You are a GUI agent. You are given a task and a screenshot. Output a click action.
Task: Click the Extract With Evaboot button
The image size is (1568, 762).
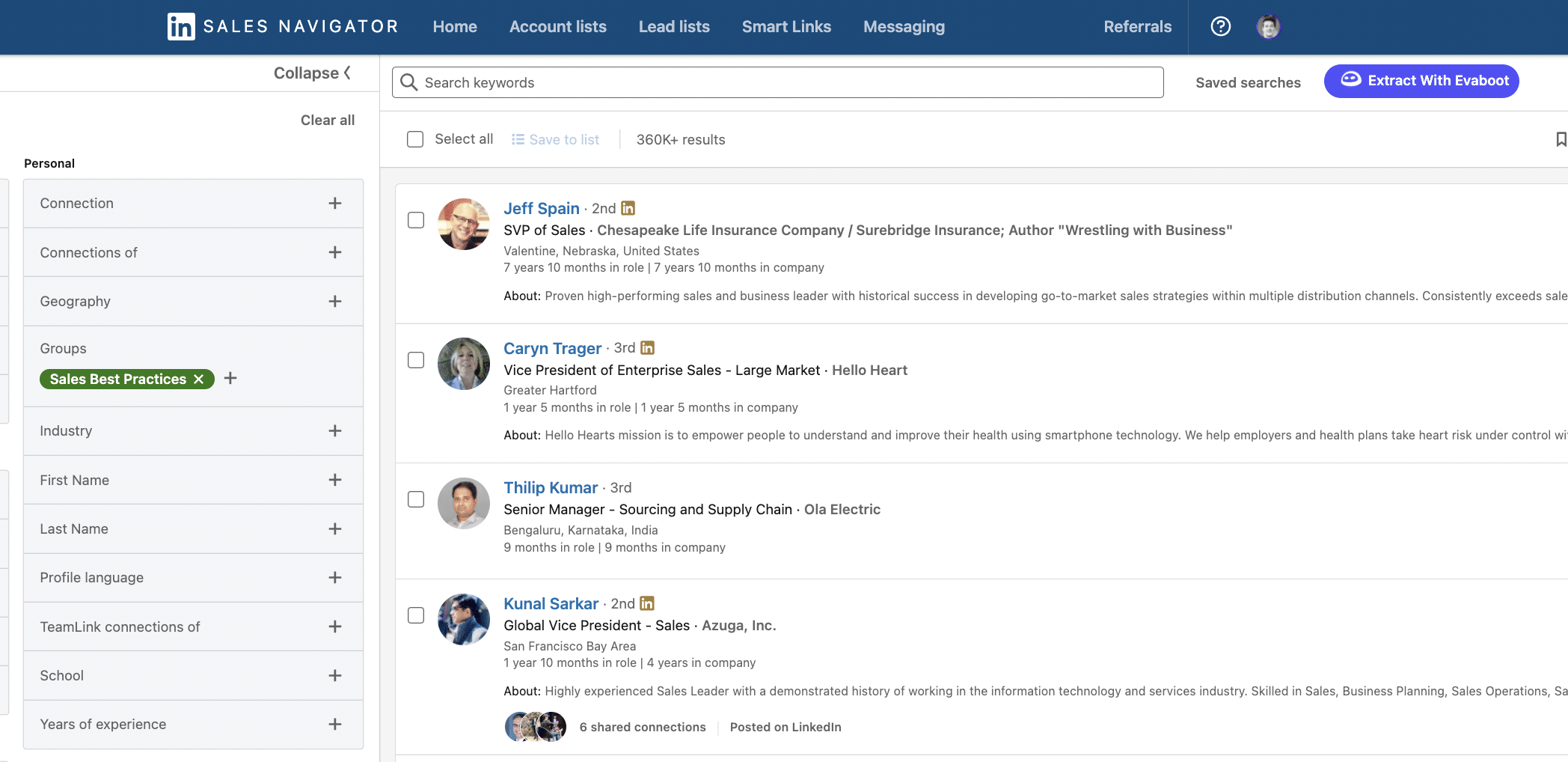1421,81
